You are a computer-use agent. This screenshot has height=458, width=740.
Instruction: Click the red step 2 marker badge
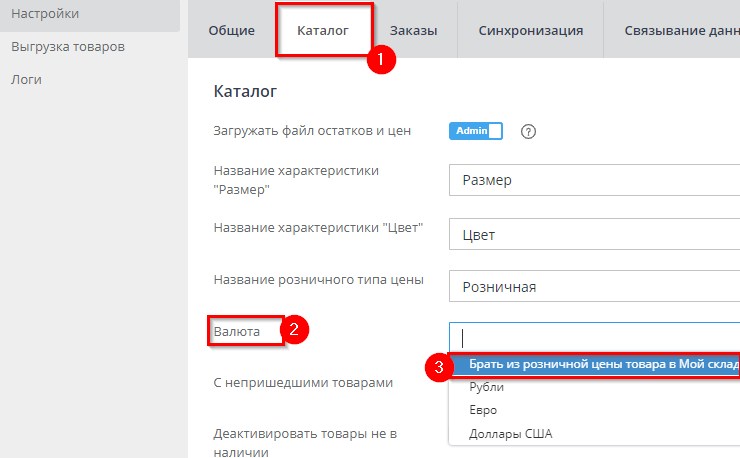293,330
